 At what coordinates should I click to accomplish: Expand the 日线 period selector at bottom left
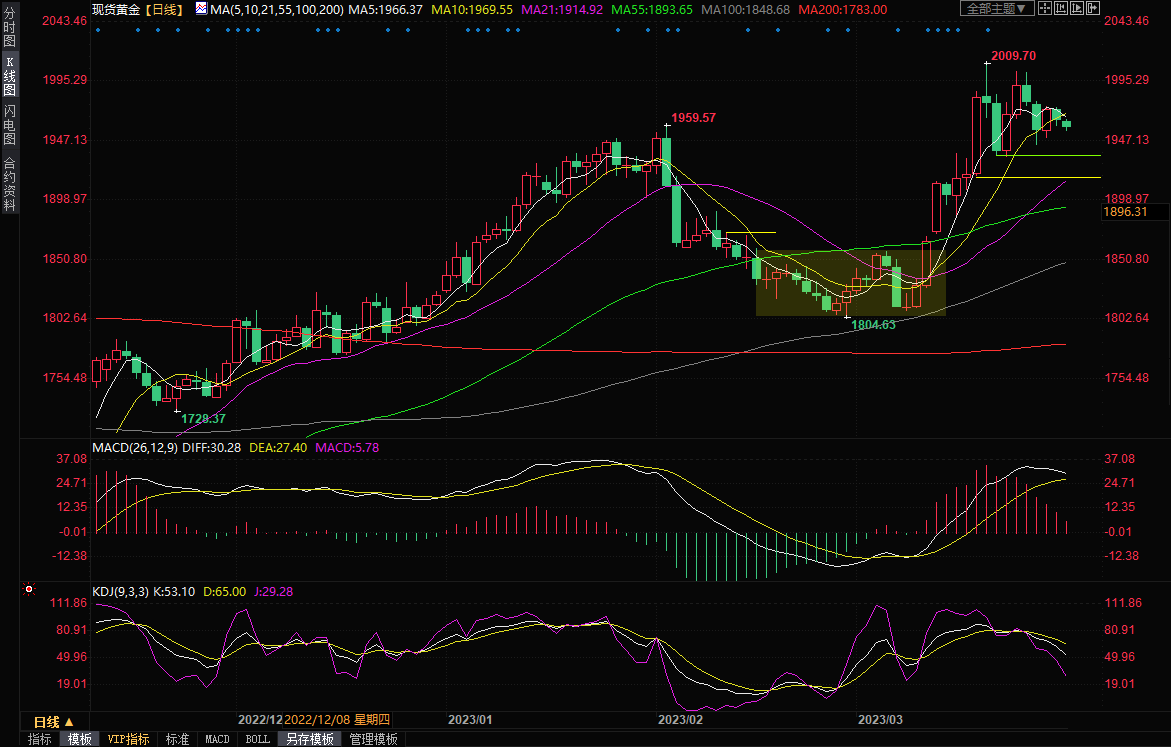[52, 721]
